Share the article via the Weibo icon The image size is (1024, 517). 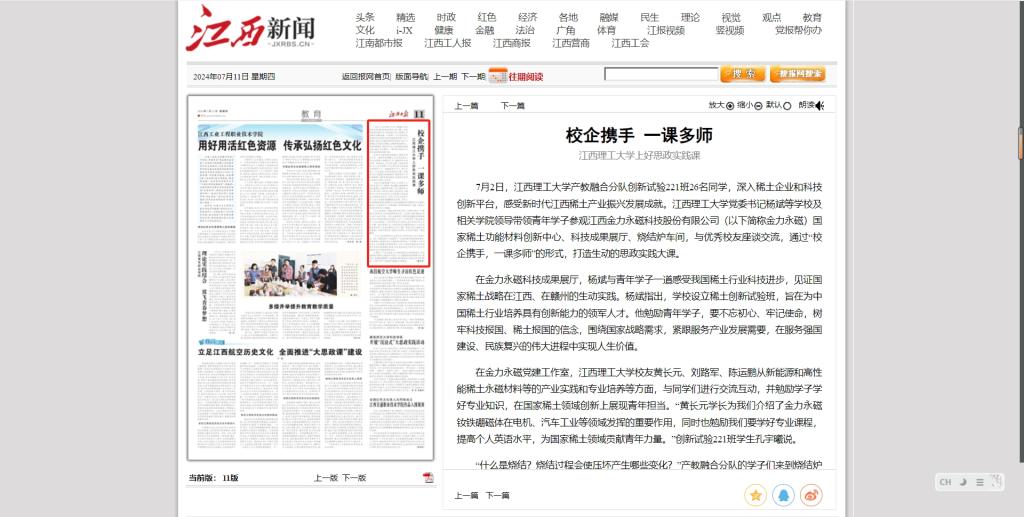[812, 495]
